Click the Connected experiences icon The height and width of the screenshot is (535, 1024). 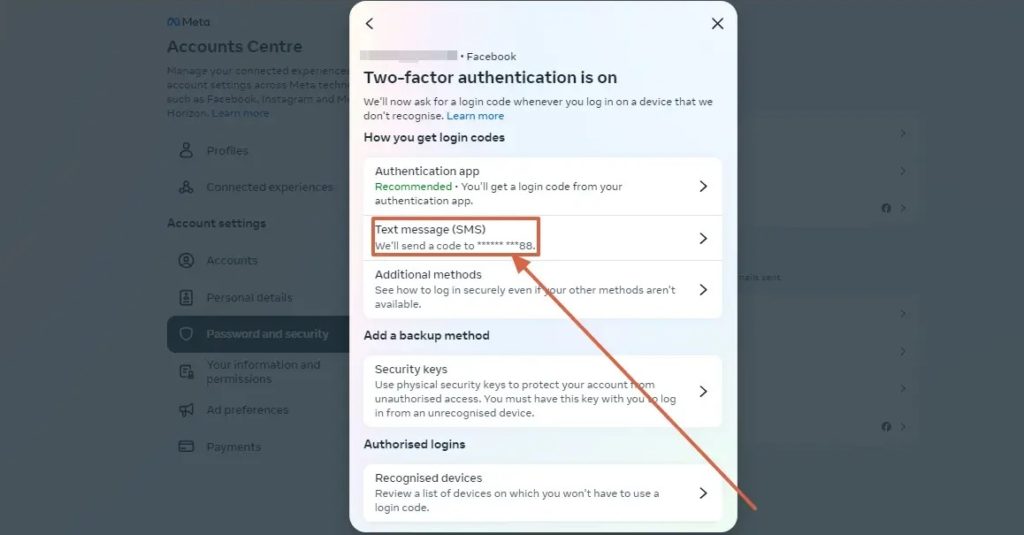186,187
